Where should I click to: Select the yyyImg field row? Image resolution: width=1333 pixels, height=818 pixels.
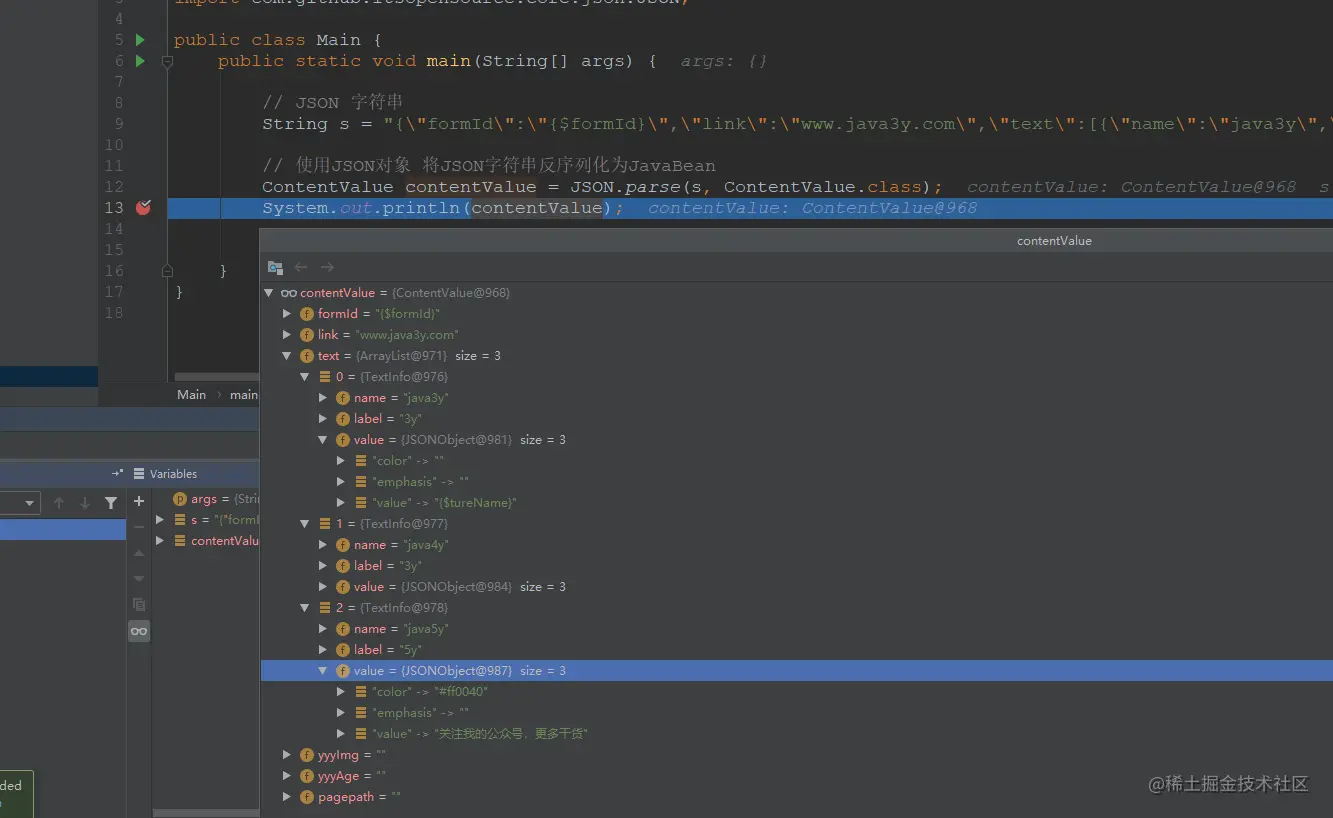click(x=796, y=755)
